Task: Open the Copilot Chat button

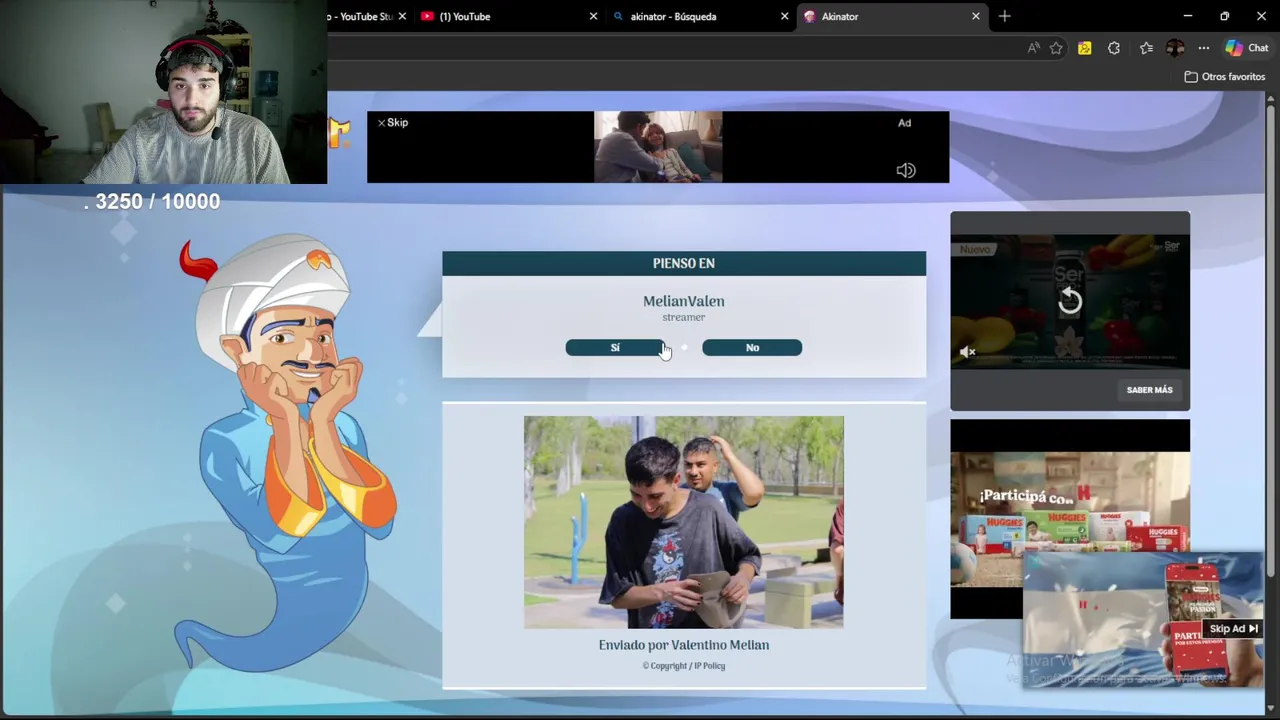Action: pos(1247,48)
